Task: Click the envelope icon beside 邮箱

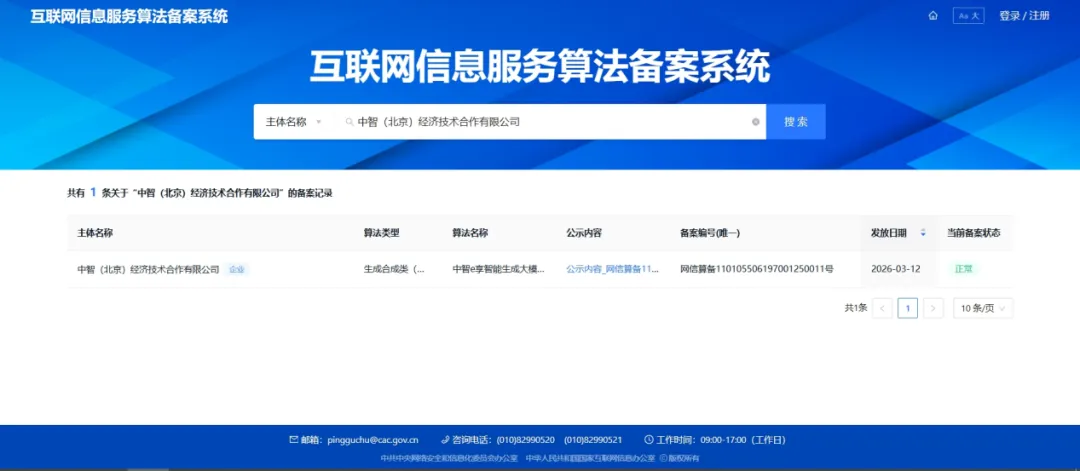Action: (x=294, y=440)
